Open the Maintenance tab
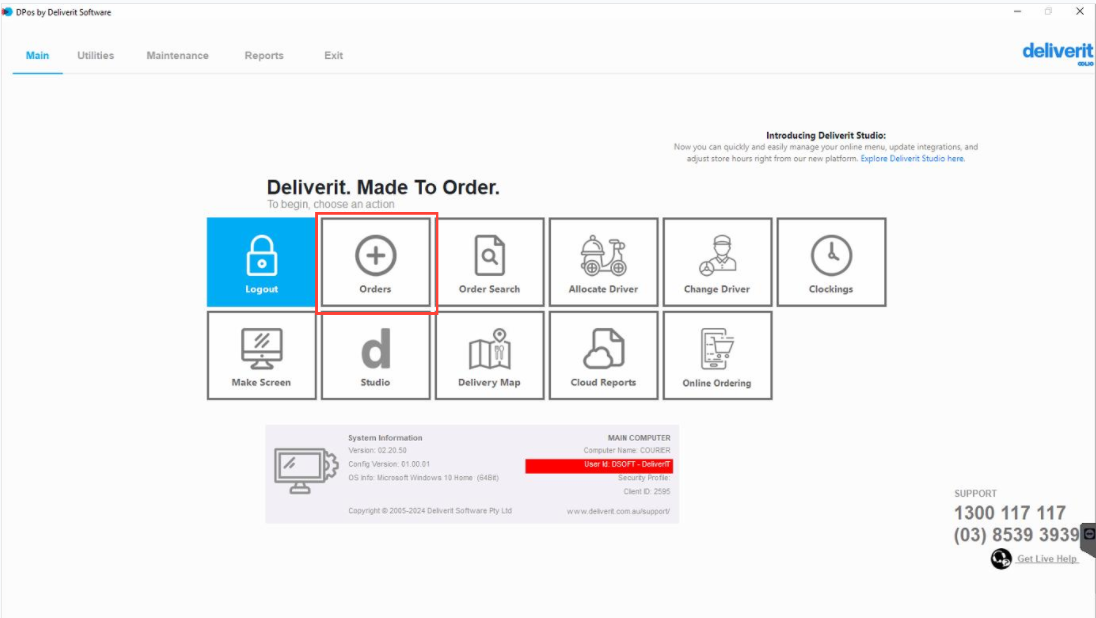 (x=178, y=55)
